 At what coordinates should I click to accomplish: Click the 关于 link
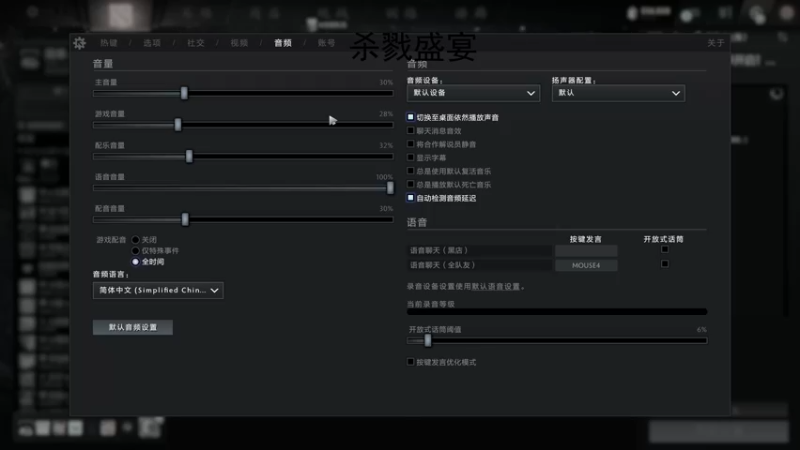(x=715, y=43)
